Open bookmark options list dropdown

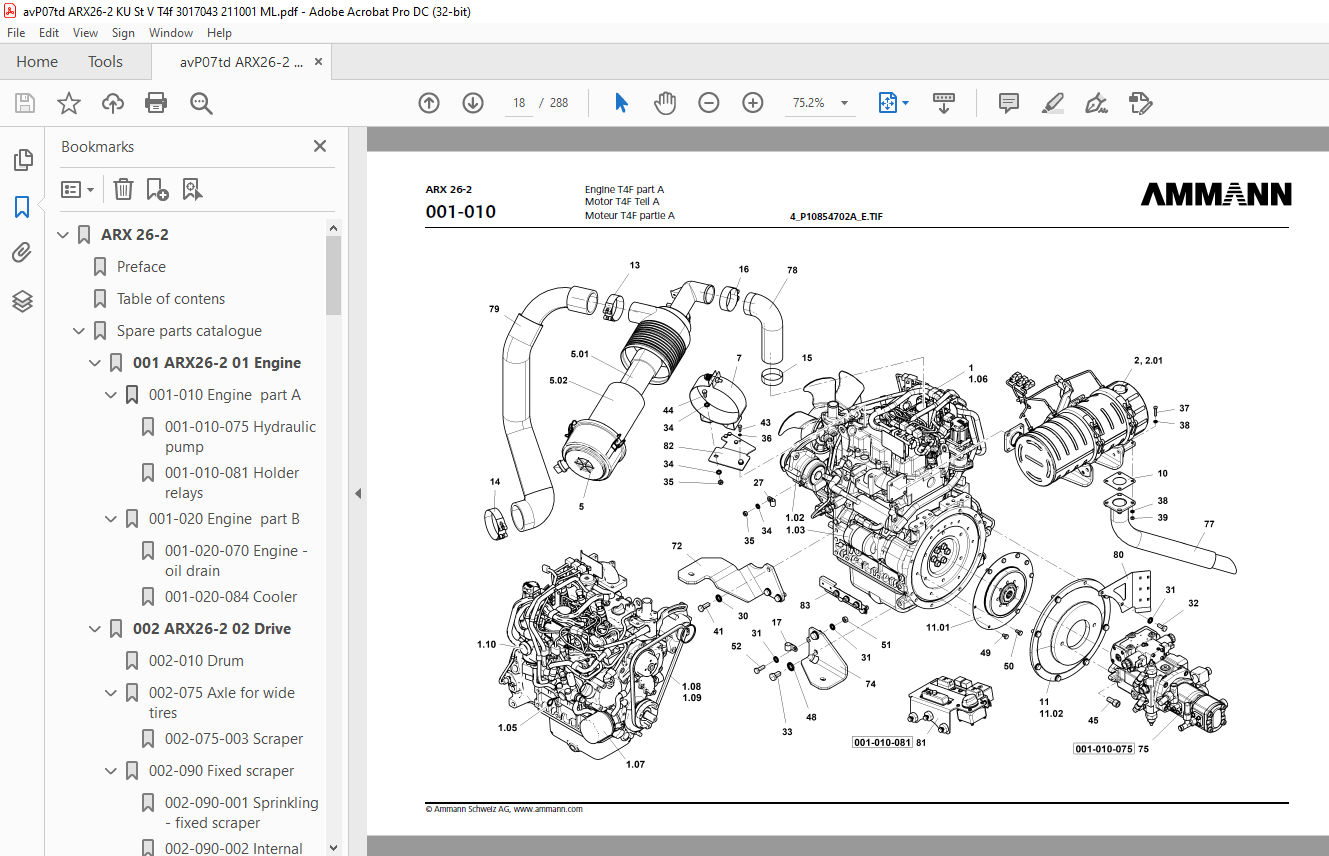pyautogui.click(x=77, y=189)
